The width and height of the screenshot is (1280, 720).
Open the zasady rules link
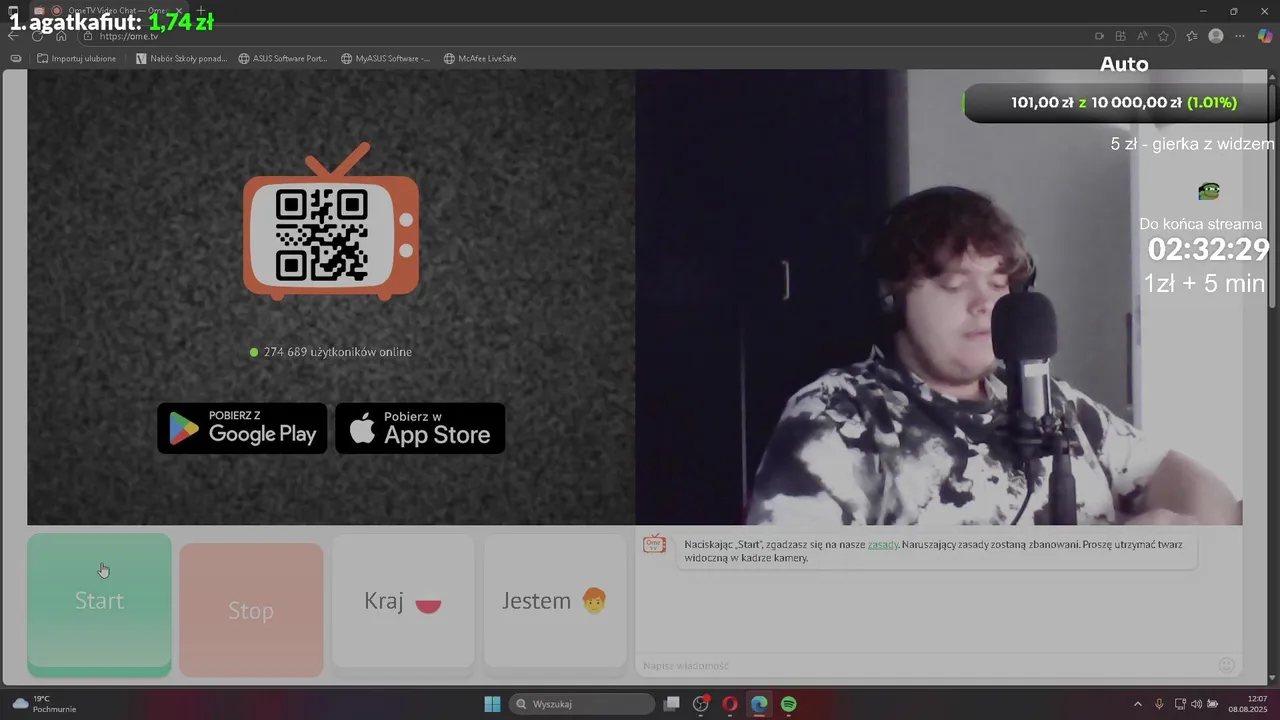[882, 545]
